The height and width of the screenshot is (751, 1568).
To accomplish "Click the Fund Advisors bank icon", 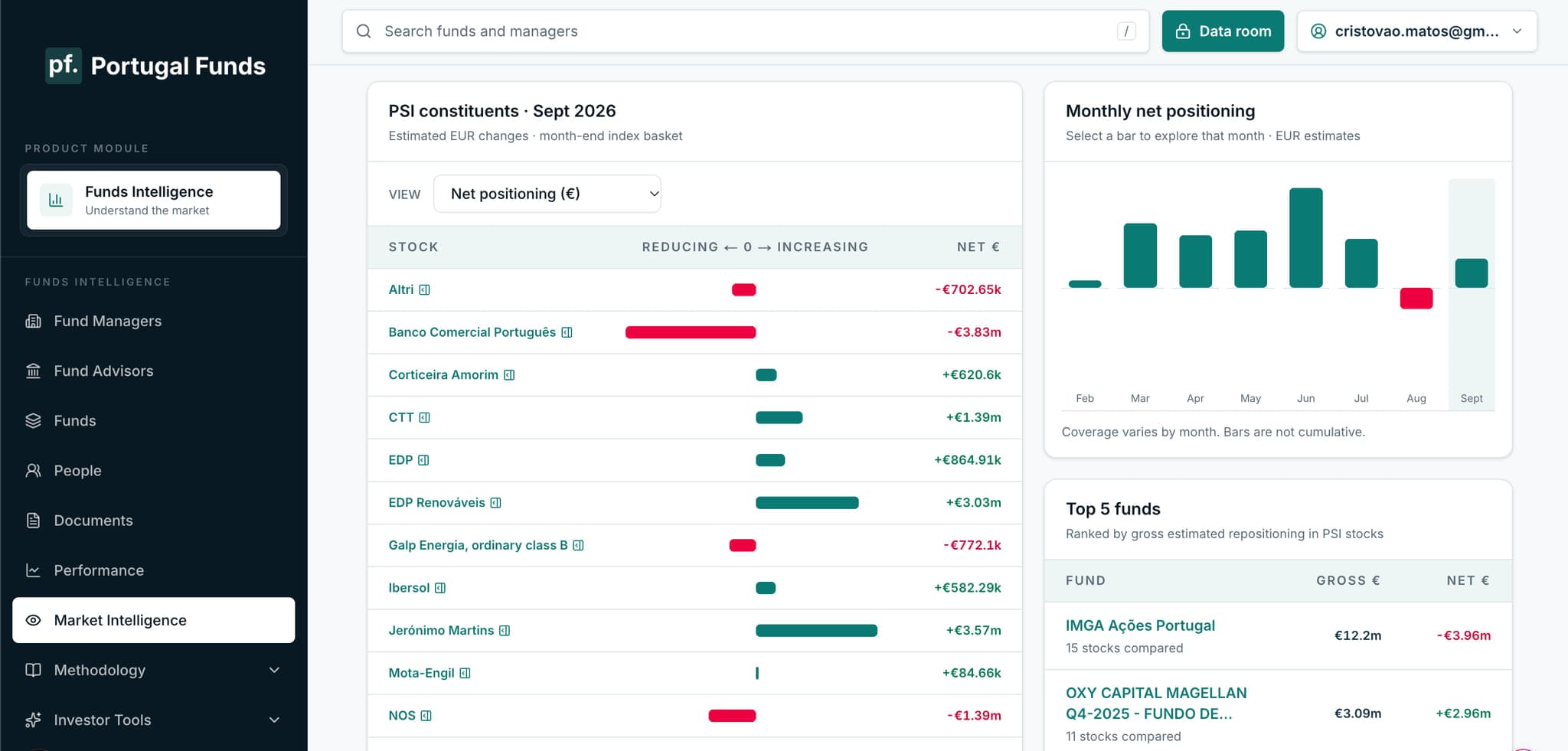I will point(33,371).
